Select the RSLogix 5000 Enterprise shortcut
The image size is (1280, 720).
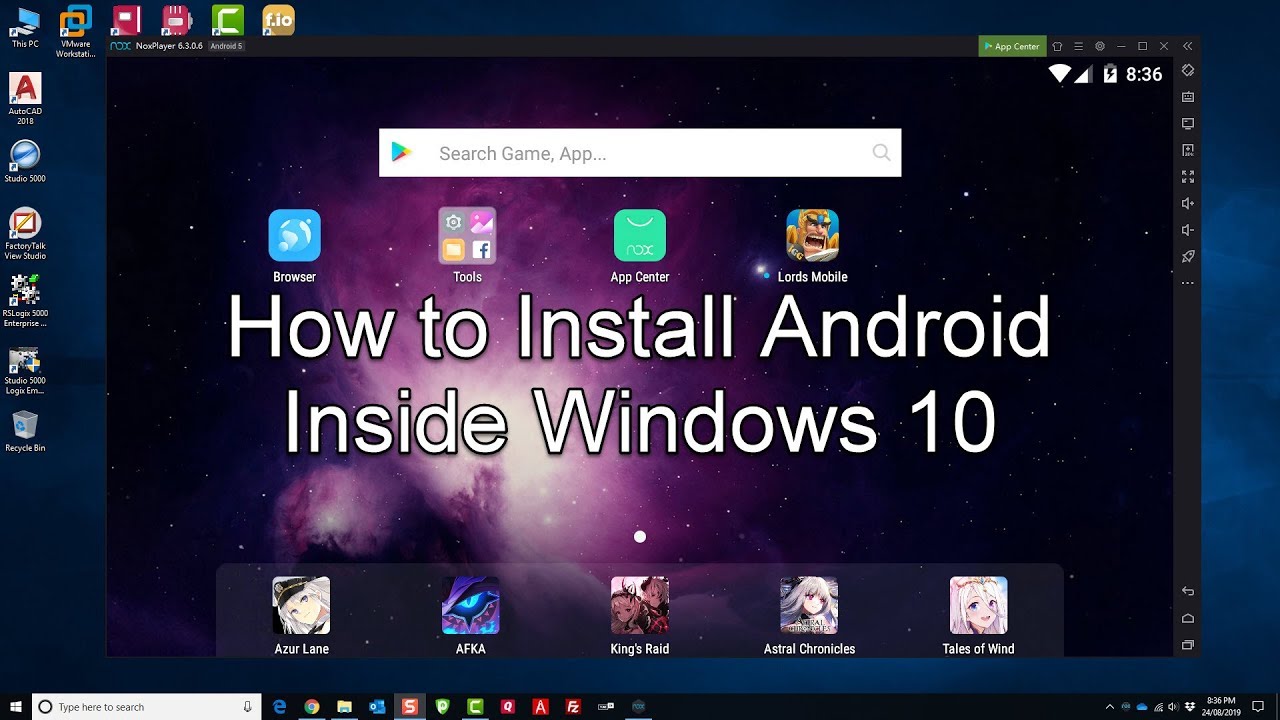click(x=25, y=301)
